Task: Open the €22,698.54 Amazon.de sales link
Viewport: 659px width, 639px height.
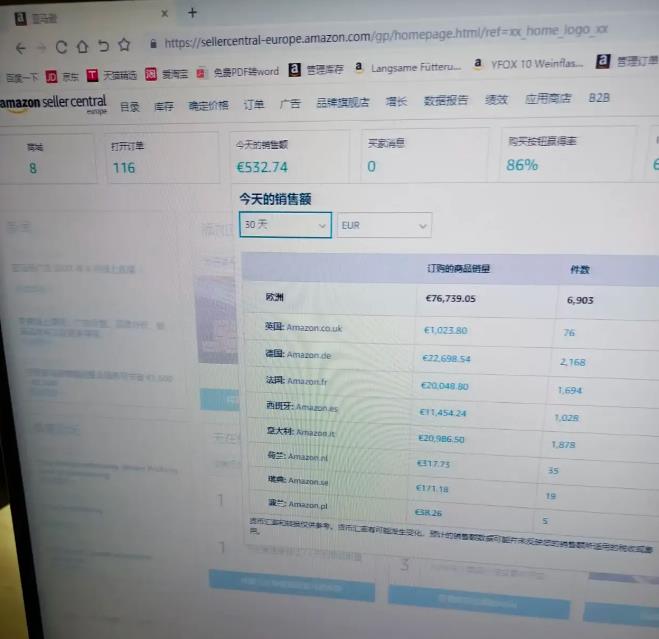Action: [446, 359]
